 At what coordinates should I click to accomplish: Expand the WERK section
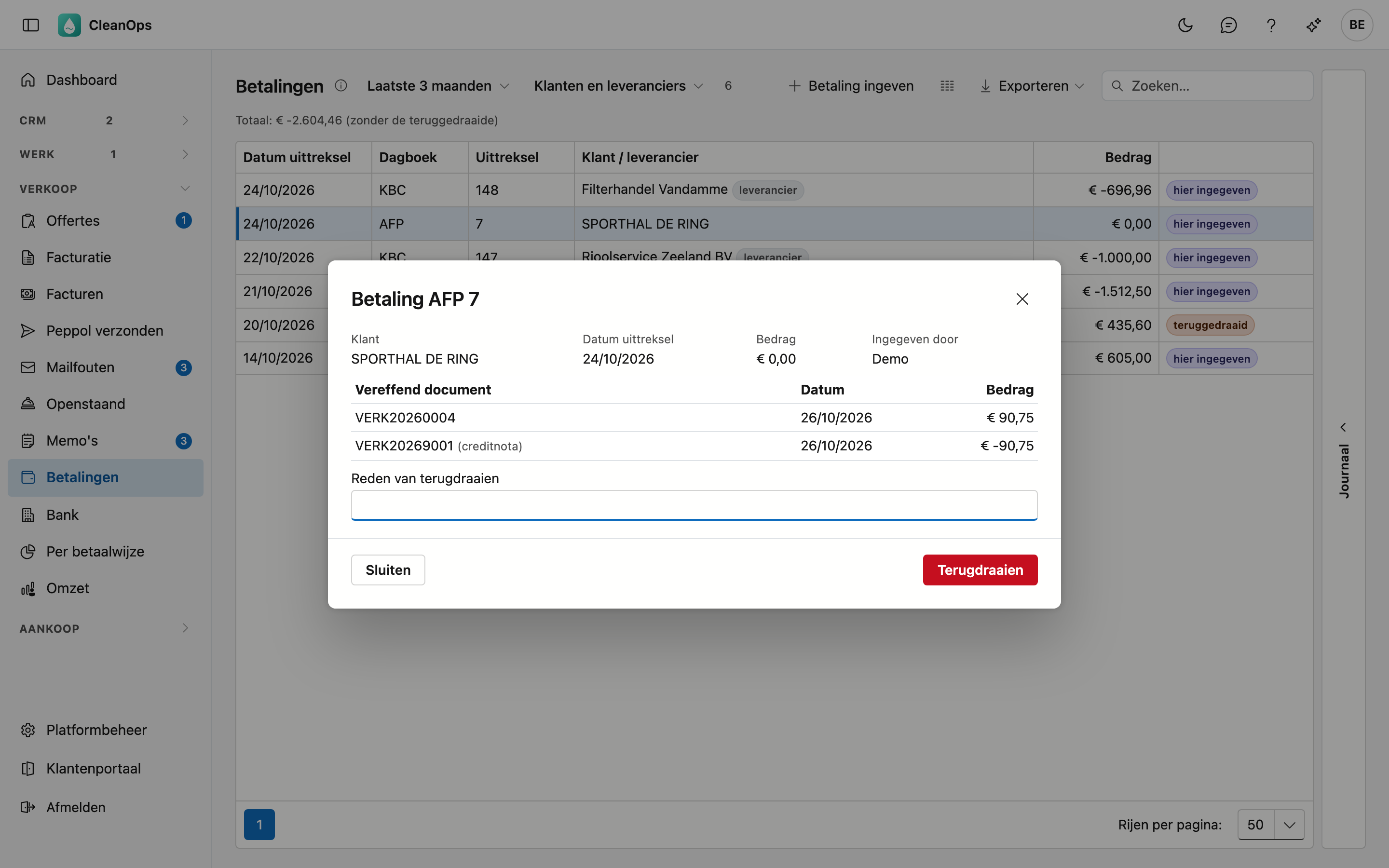(106, 154)
